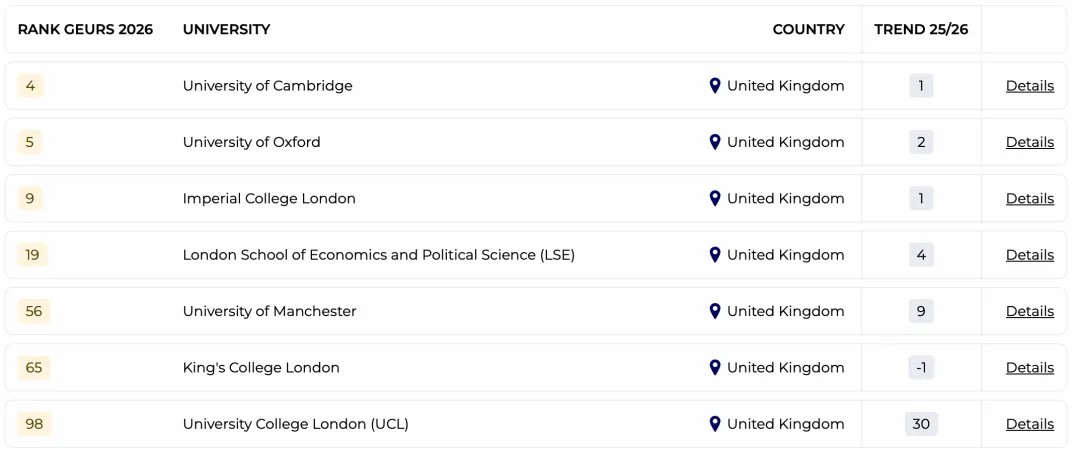Click the location pin in UCL row

coord(715,424)
